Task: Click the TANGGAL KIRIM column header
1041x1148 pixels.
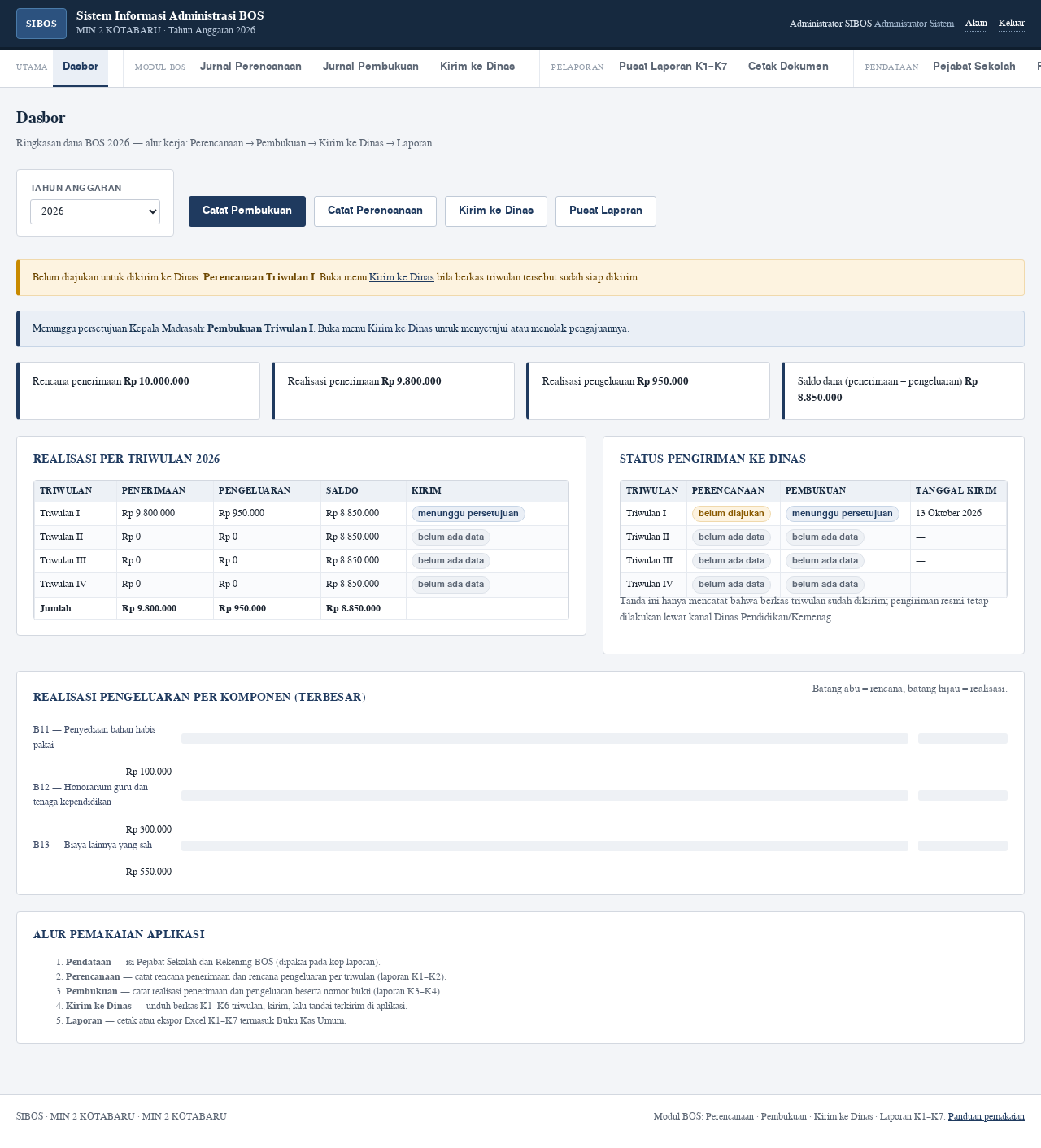Action: click(956, 490)
